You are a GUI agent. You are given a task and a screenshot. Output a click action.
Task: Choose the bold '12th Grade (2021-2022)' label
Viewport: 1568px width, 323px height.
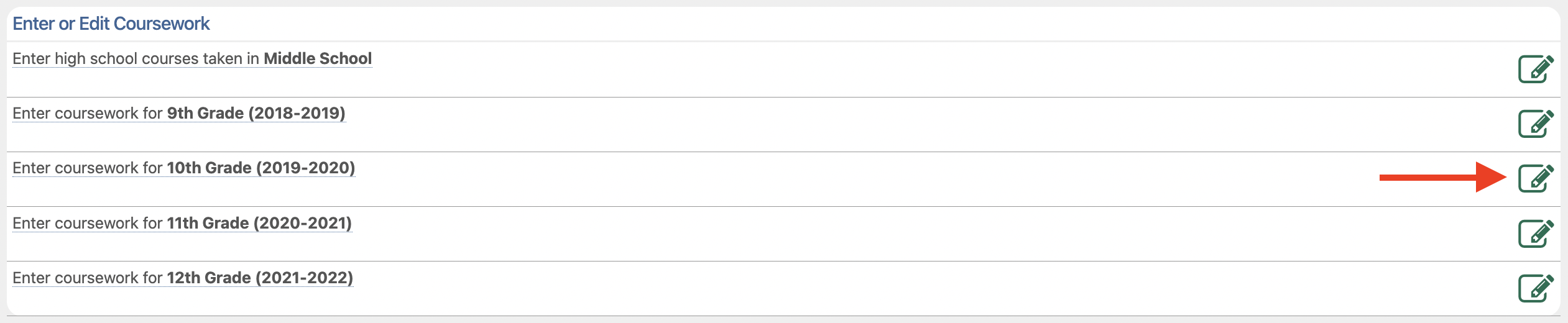click(260, 278)
